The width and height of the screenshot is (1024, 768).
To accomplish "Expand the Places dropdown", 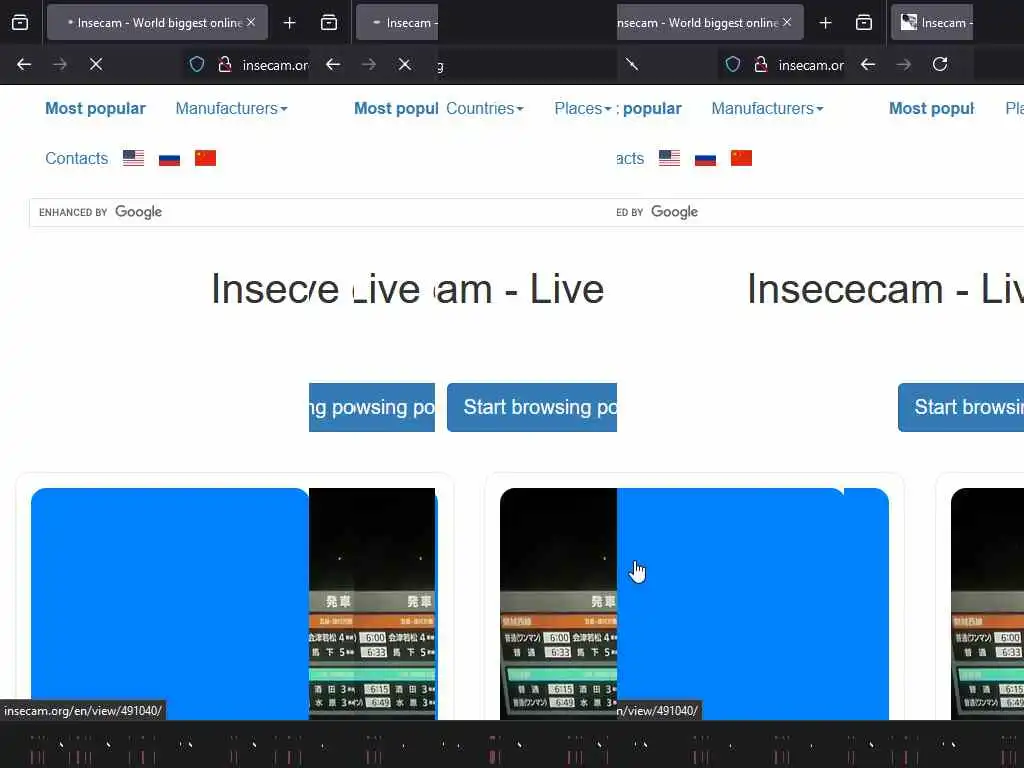I will coord(583,108).
